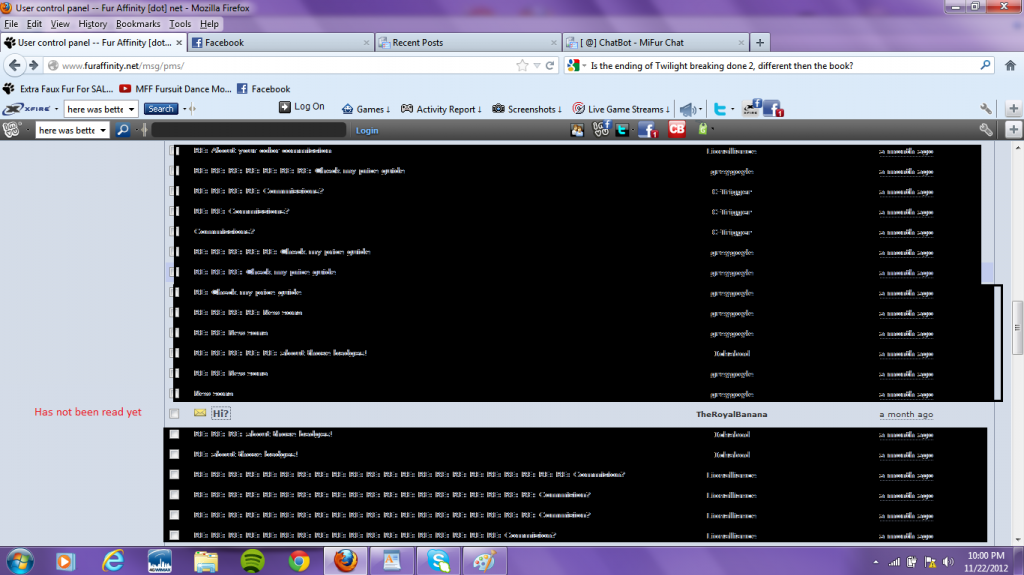This screenshot has width=1024, height=575.
Task: Open the Xfire logo dropdown arrow
Action: pos(56,109)
